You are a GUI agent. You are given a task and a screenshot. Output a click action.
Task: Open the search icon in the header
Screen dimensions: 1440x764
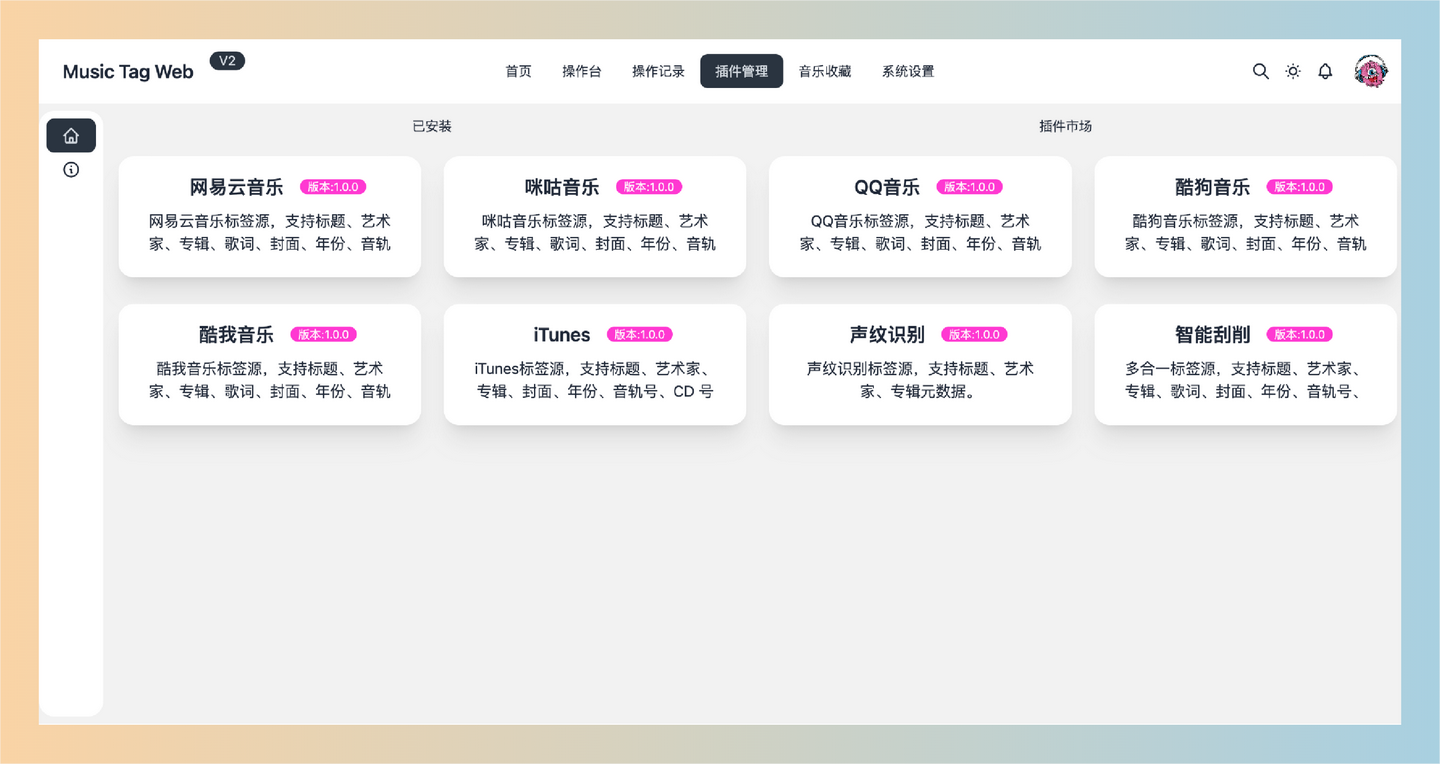1260,71
